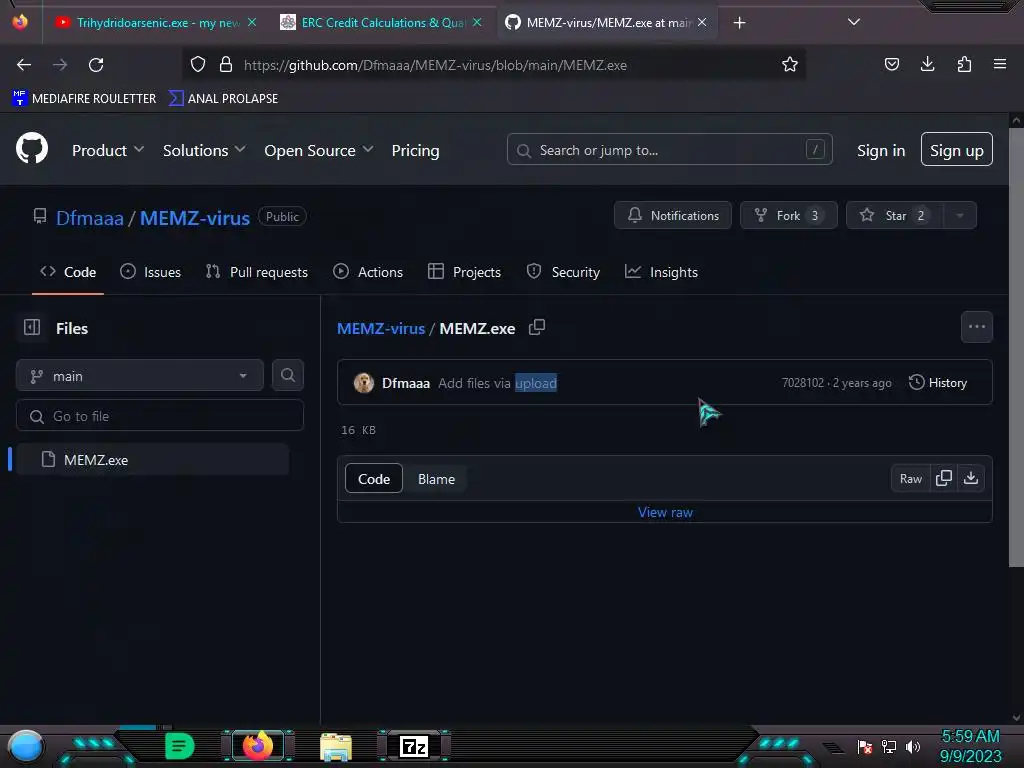Viewport: 1024px width, 768px height.
Task: Go back with the browser back arrow
Action: pyautogui.click(x=24, y=65)
